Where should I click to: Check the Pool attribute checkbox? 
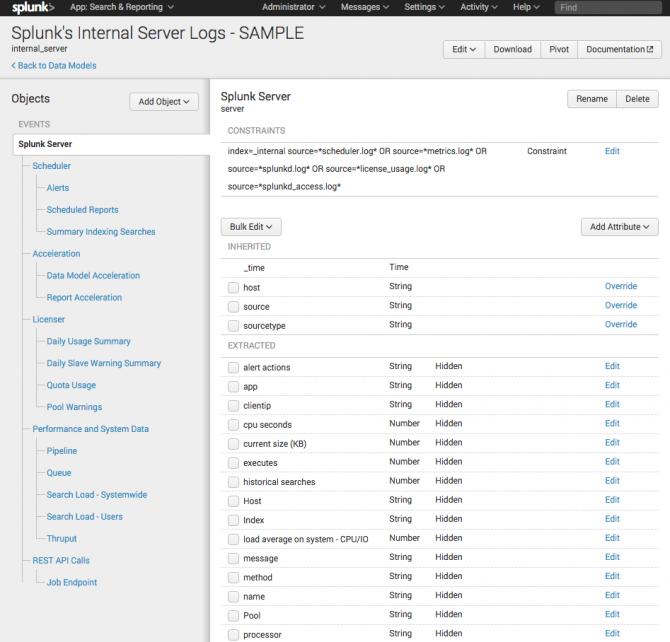(x=233, y=616)
